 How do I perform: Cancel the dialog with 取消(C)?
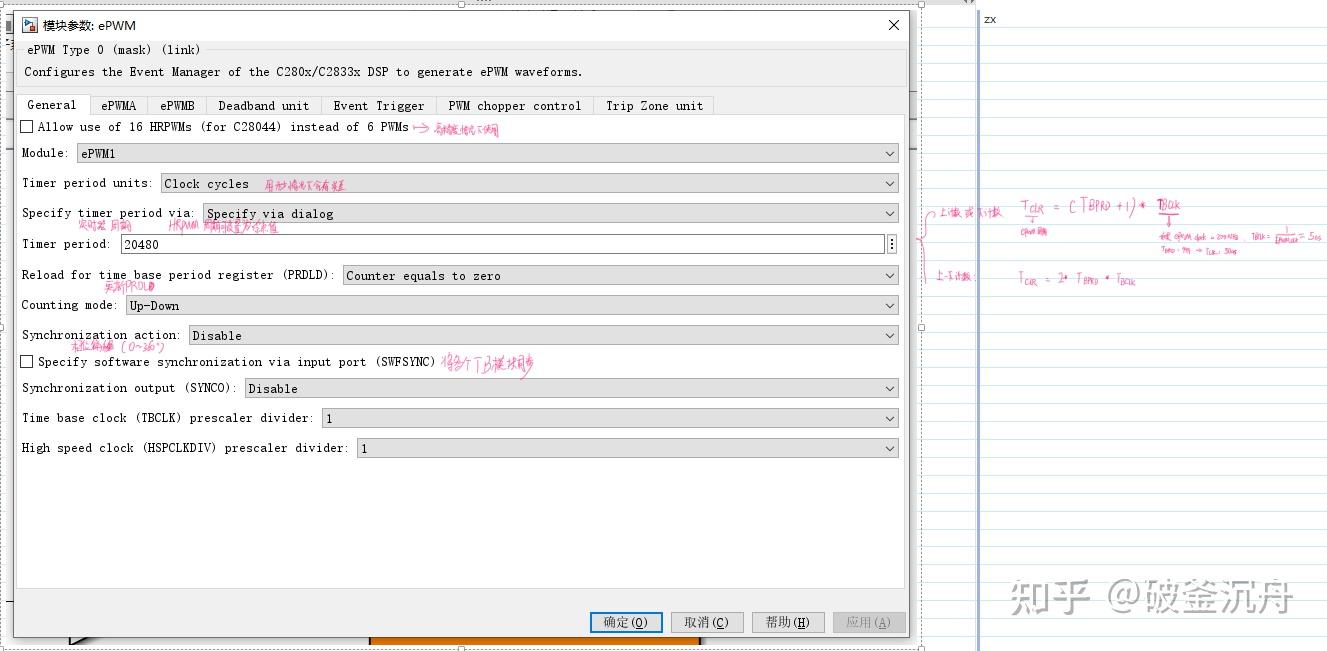pos(707,622)
